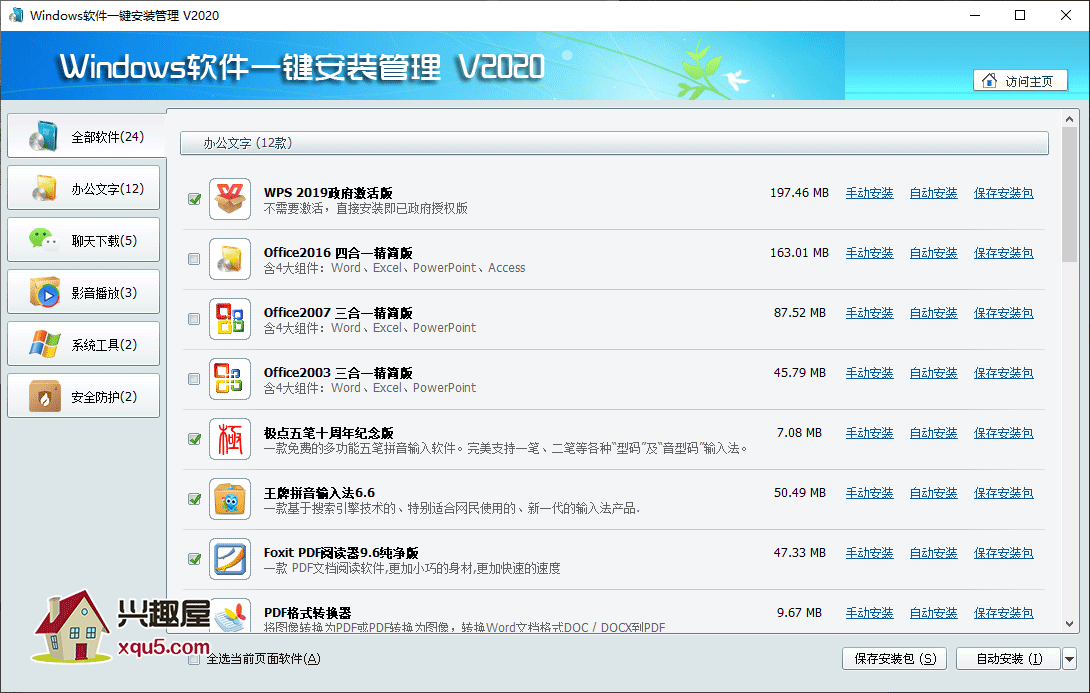Click the scrollbar up arrow

coord(1070,120)
